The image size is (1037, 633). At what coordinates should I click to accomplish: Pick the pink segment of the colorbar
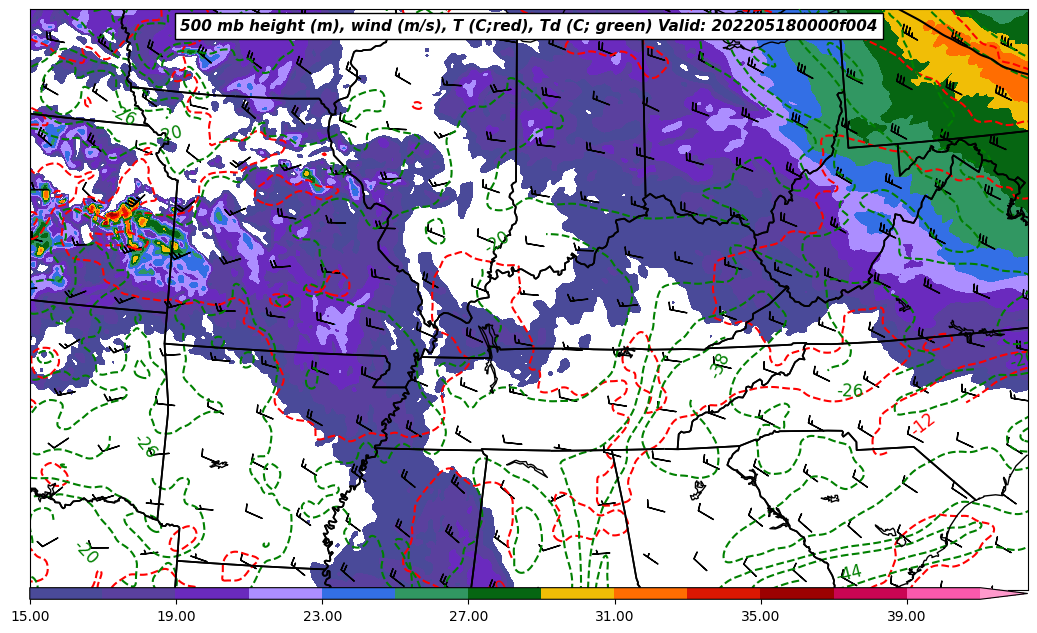(942, 594)
